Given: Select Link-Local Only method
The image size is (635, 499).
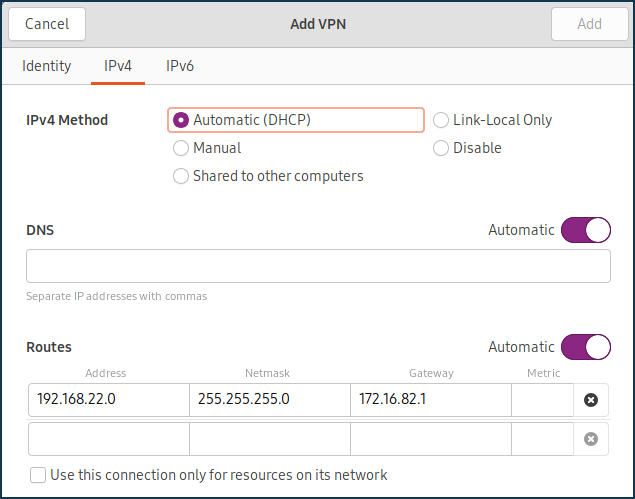Looking at the screenshot, I should coord(441,120).
